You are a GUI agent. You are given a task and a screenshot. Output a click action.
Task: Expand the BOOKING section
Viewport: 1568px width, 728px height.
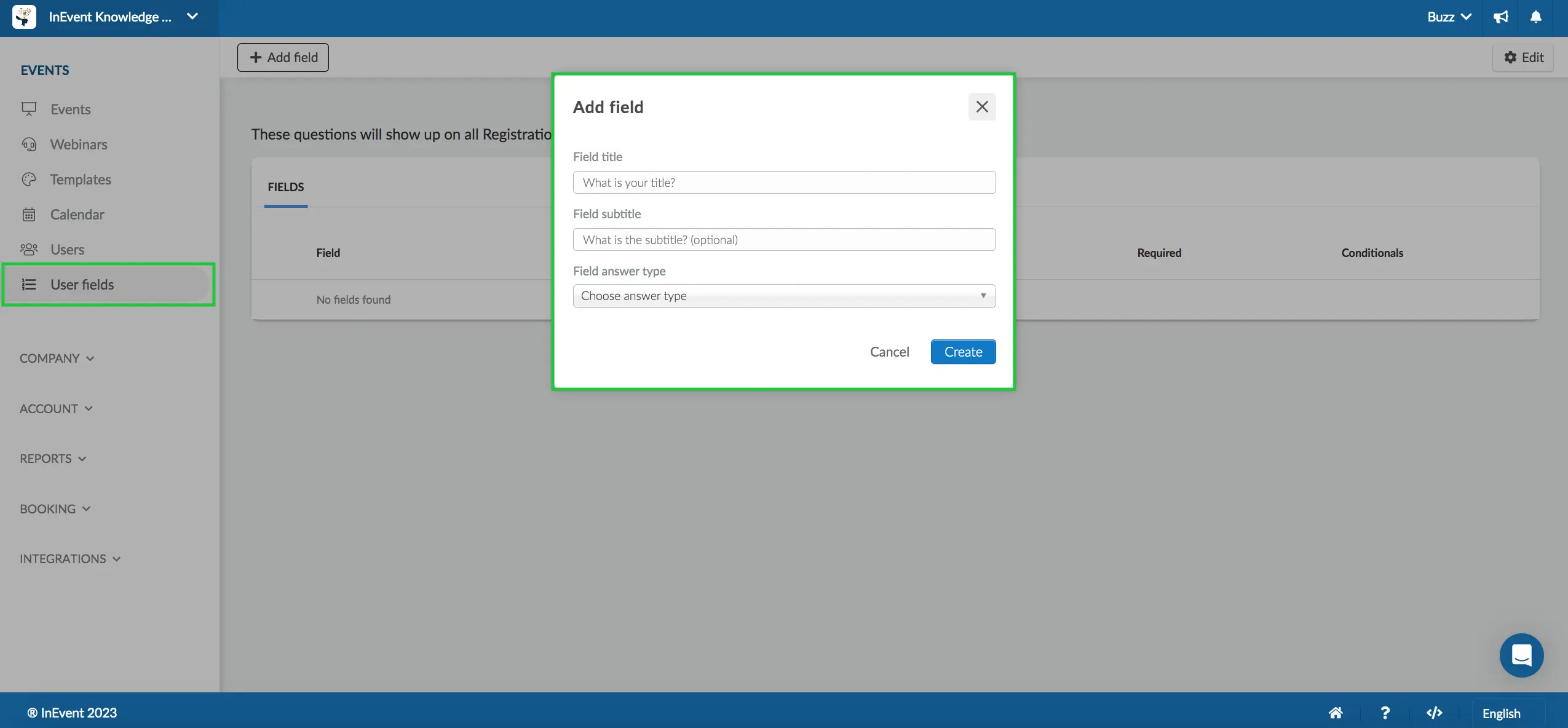54,508
